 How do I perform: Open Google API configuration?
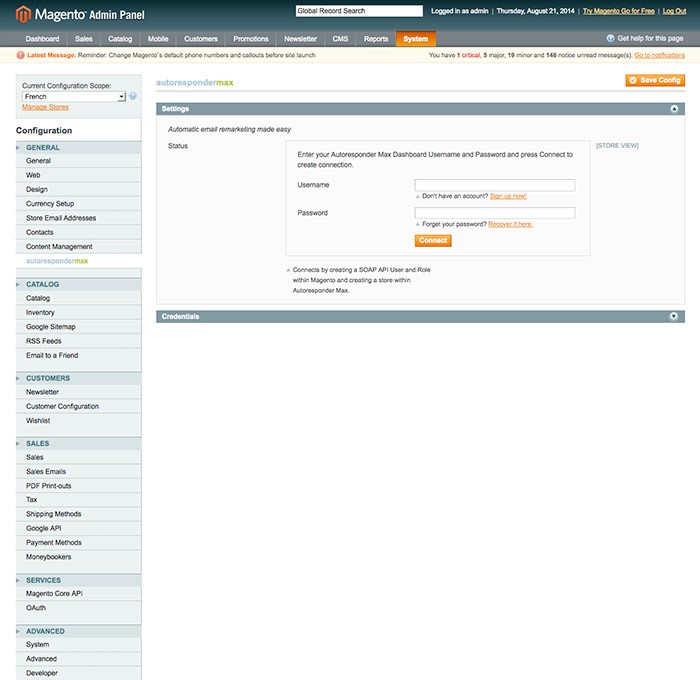tap(79, 528)
